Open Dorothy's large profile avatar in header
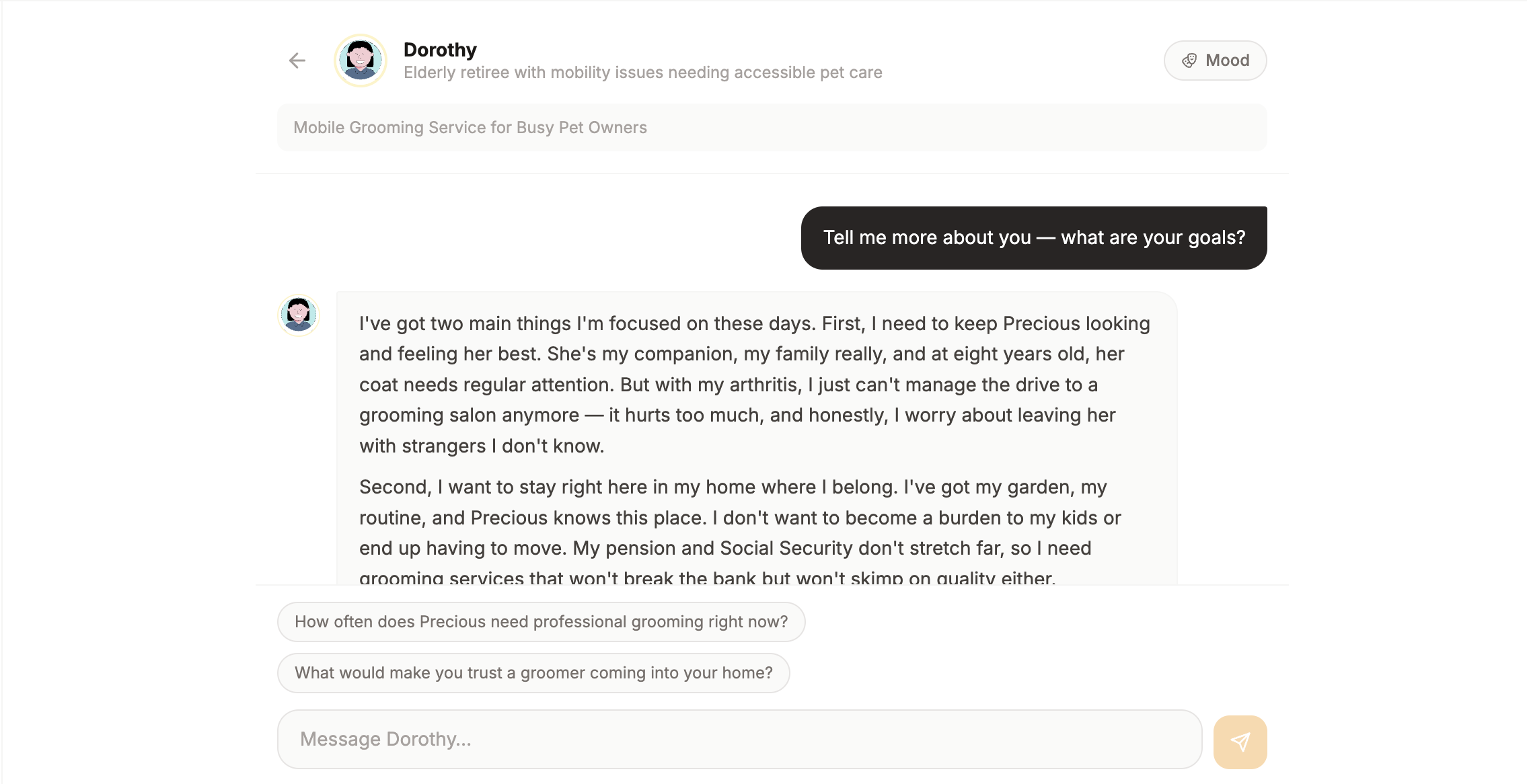Viewport: 1527px width, 784px height. pos(361,61)
